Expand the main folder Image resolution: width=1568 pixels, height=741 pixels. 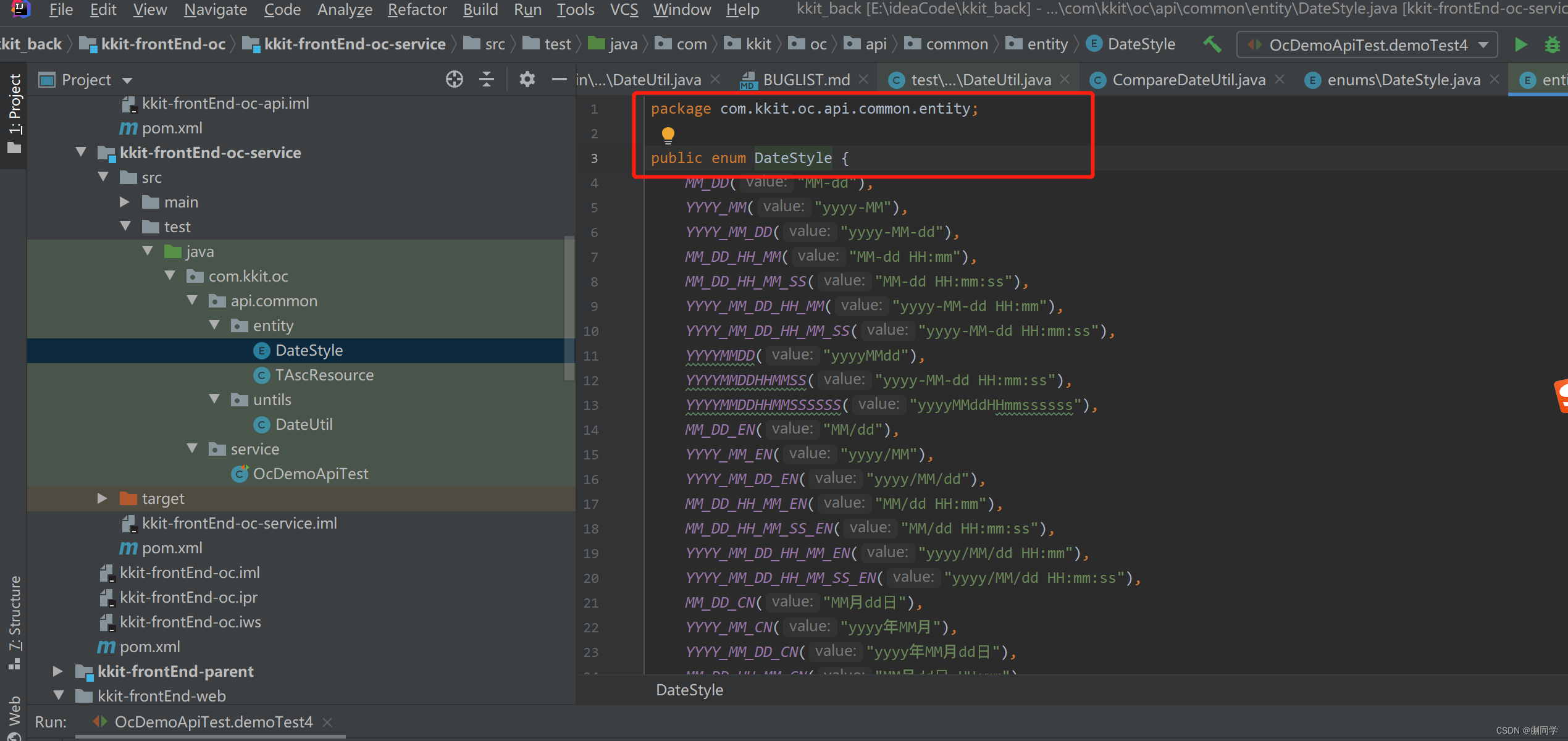point(125,202)
